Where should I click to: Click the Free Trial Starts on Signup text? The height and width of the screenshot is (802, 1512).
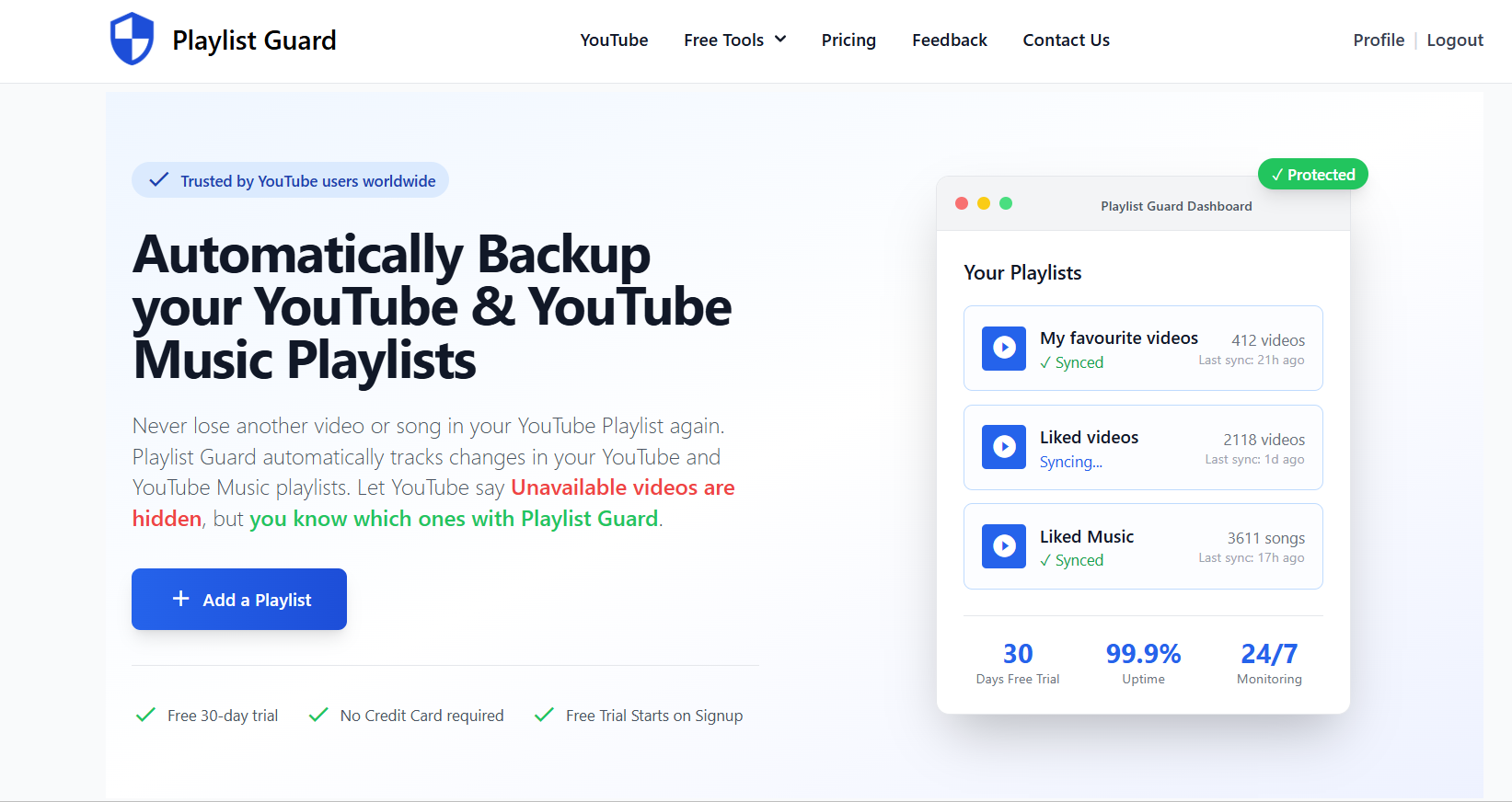[x=654, y=716]
